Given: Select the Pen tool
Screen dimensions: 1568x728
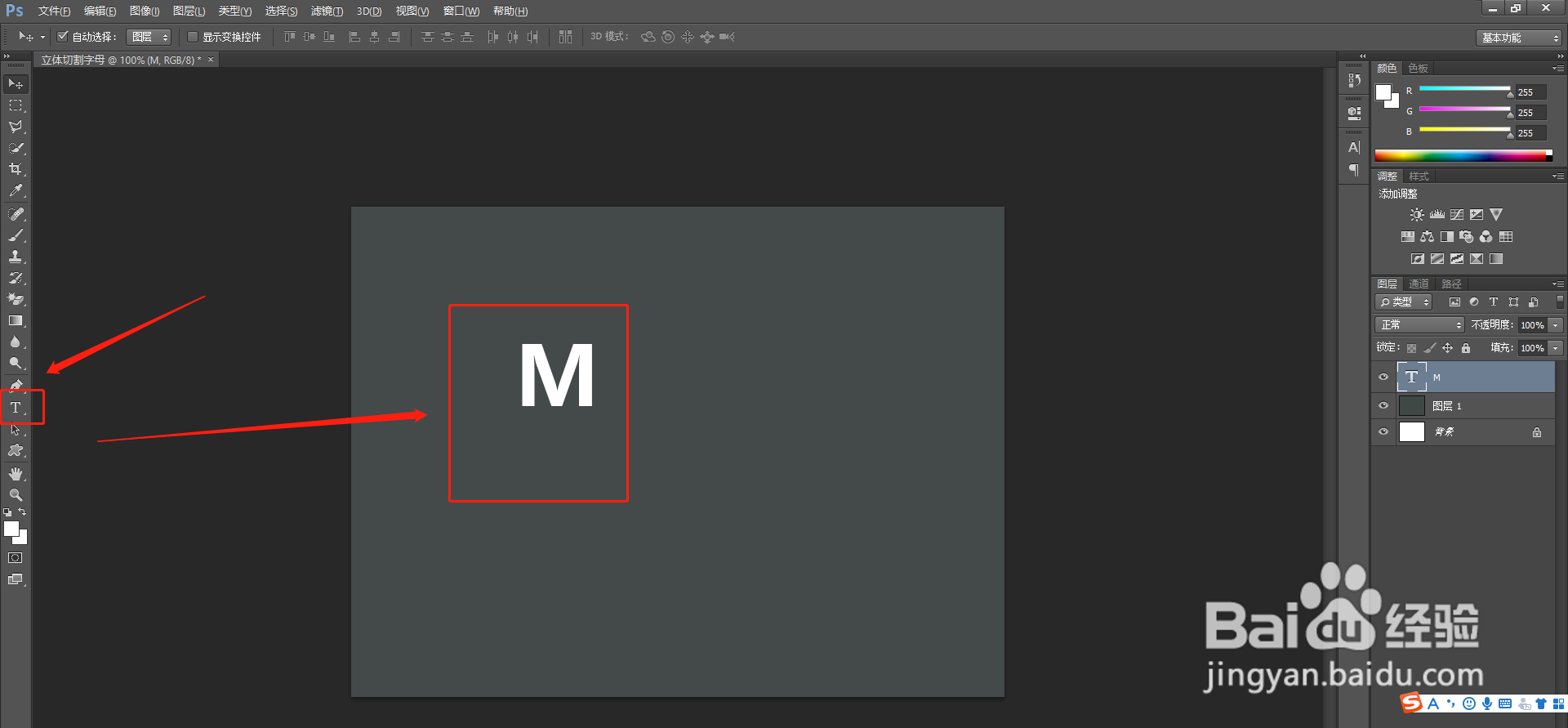Looking at the screenshot, I should (16, 386).
